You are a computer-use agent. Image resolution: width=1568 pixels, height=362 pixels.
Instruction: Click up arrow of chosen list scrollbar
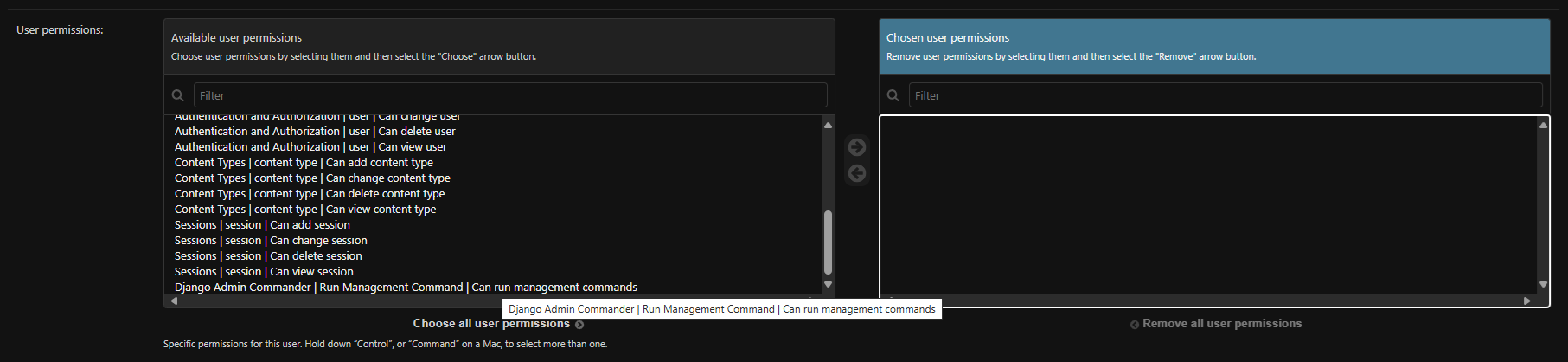click(1543, 126)
